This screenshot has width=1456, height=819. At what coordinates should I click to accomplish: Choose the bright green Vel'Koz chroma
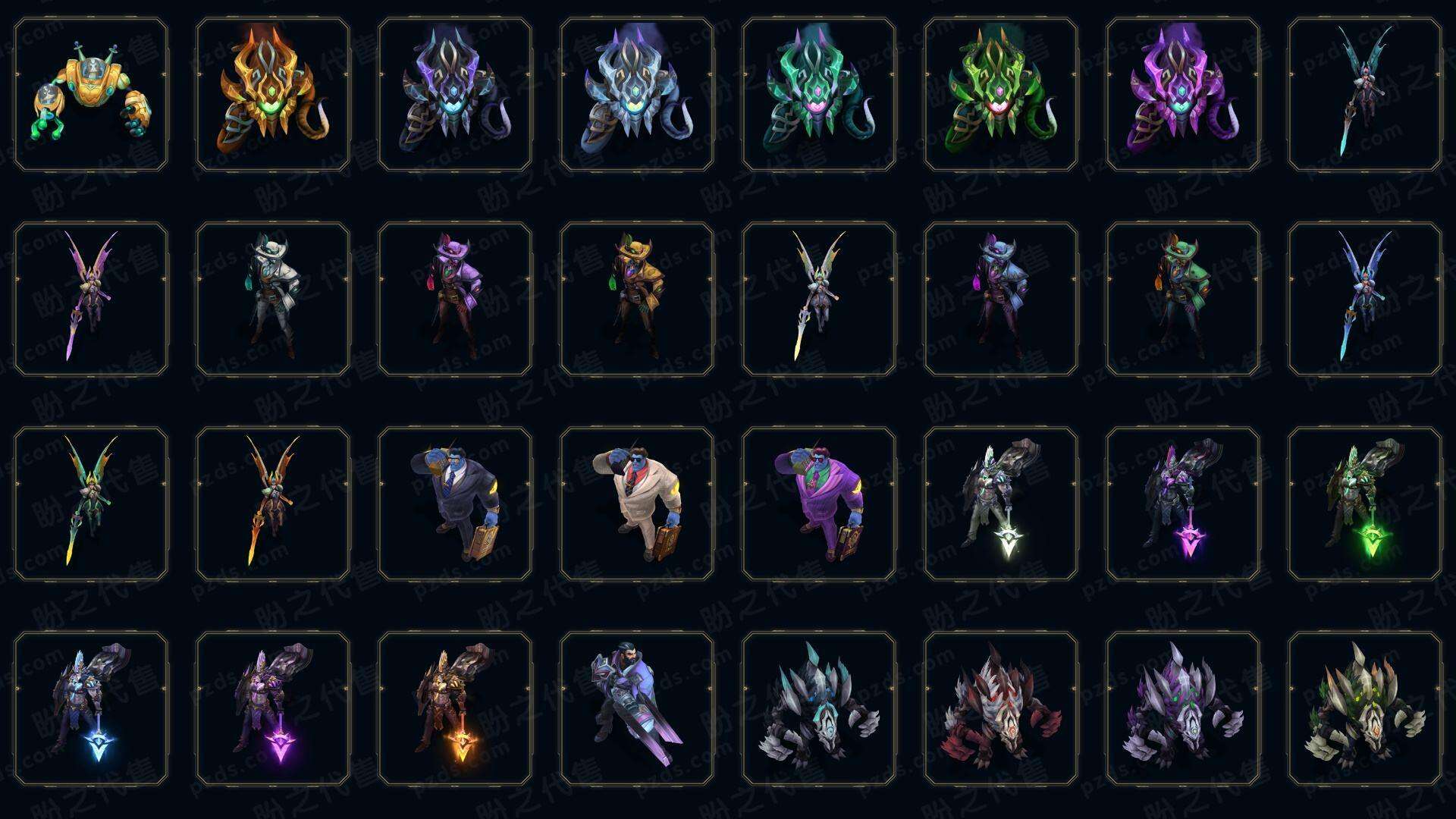pyautogui.click(x=1001, y=95)
